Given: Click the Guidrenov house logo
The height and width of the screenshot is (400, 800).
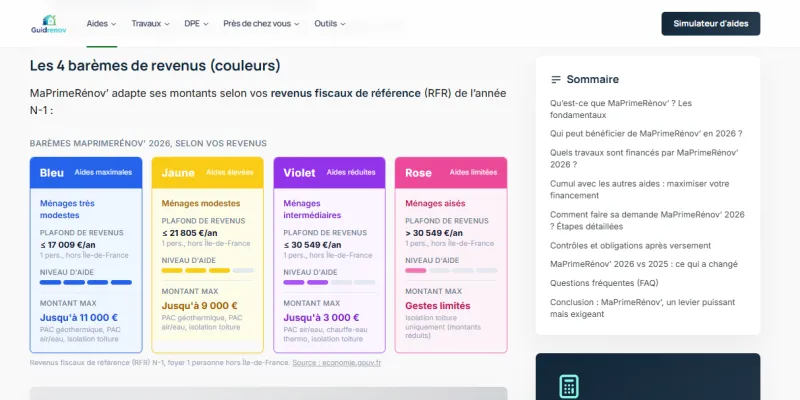Looking at the screenshot, I should [x=48, y=23].
